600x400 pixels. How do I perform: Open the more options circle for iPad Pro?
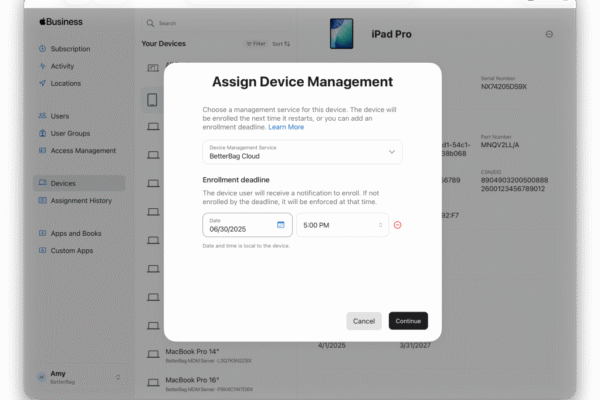click(549, 34)
